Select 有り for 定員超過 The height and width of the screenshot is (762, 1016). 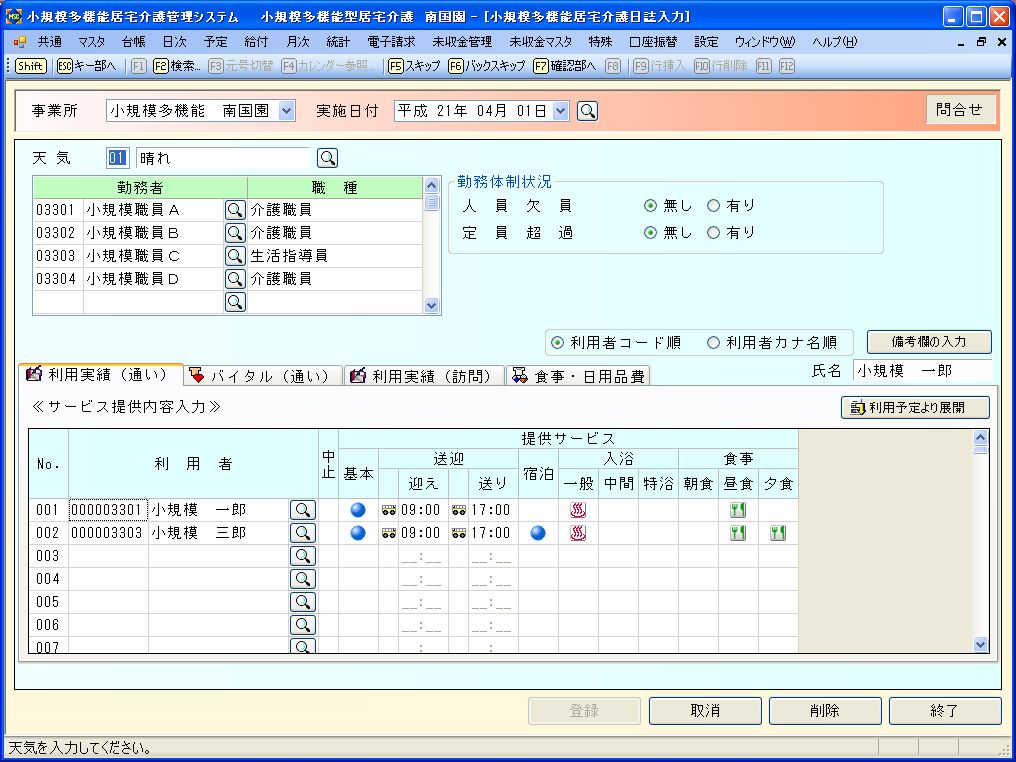714,233
